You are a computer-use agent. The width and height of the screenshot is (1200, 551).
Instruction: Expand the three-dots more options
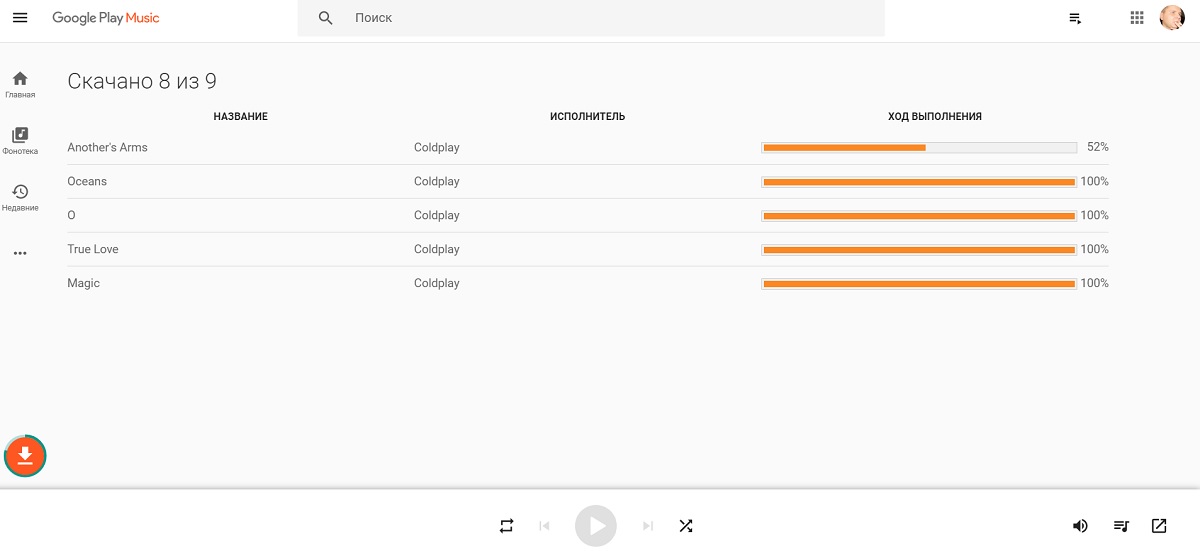coord(20,254)
